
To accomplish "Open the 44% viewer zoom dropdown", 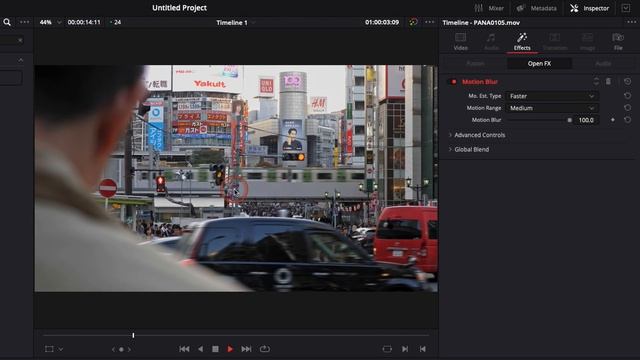I will tap(50, 22).
